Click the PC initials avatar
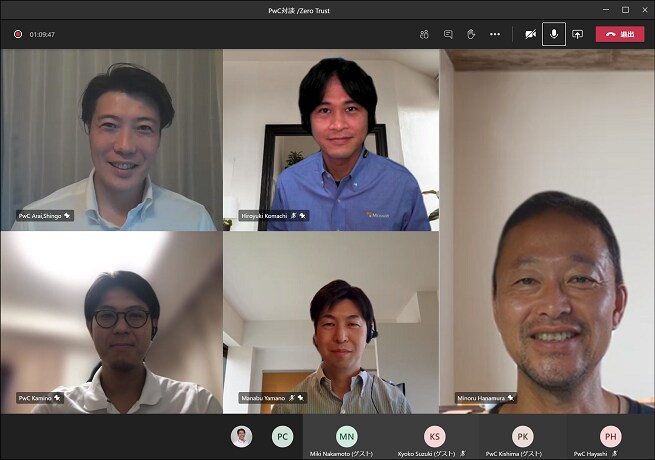The width and height of the screenshot is (655, 460). (x=283, y=436)
